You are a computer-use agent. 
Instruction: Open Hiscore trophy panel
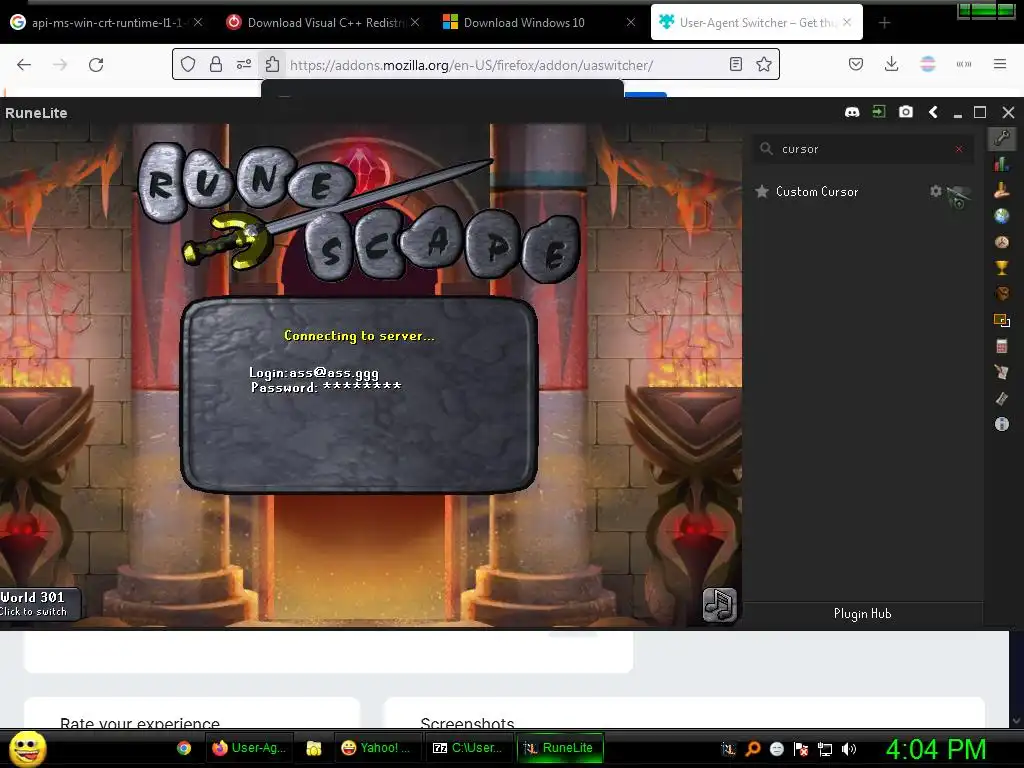1002,268
